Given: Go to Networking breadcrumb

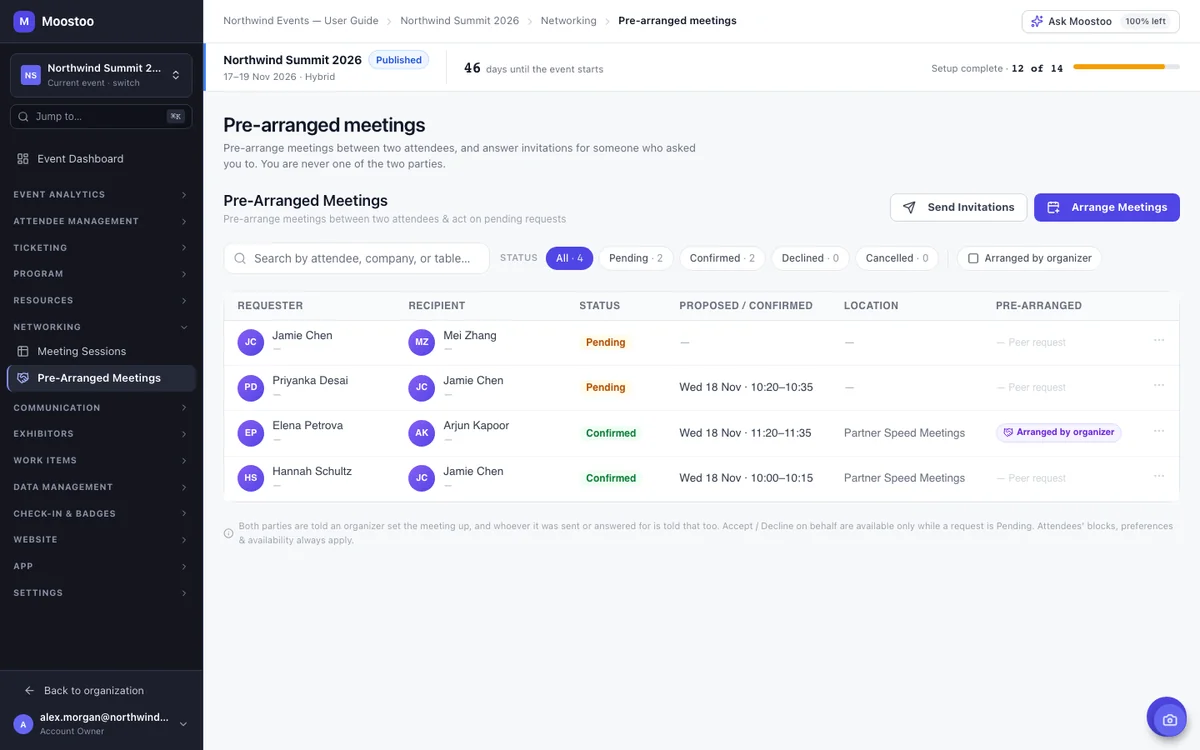Looking at the screenshot, I should coord(569,21).
